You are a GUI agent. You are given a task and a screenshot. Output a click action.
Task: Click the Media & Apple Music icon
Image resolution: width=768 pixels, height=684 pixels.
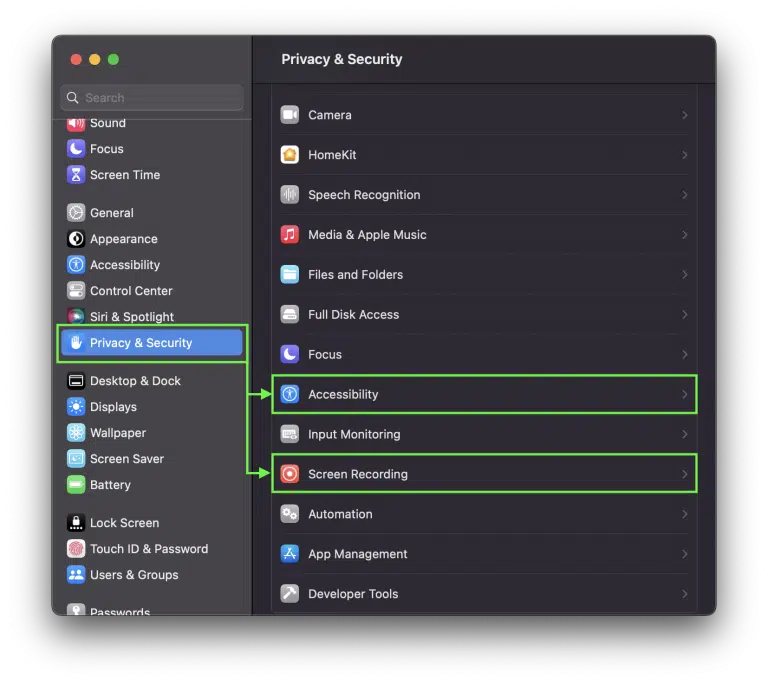[x=289, y=235]
